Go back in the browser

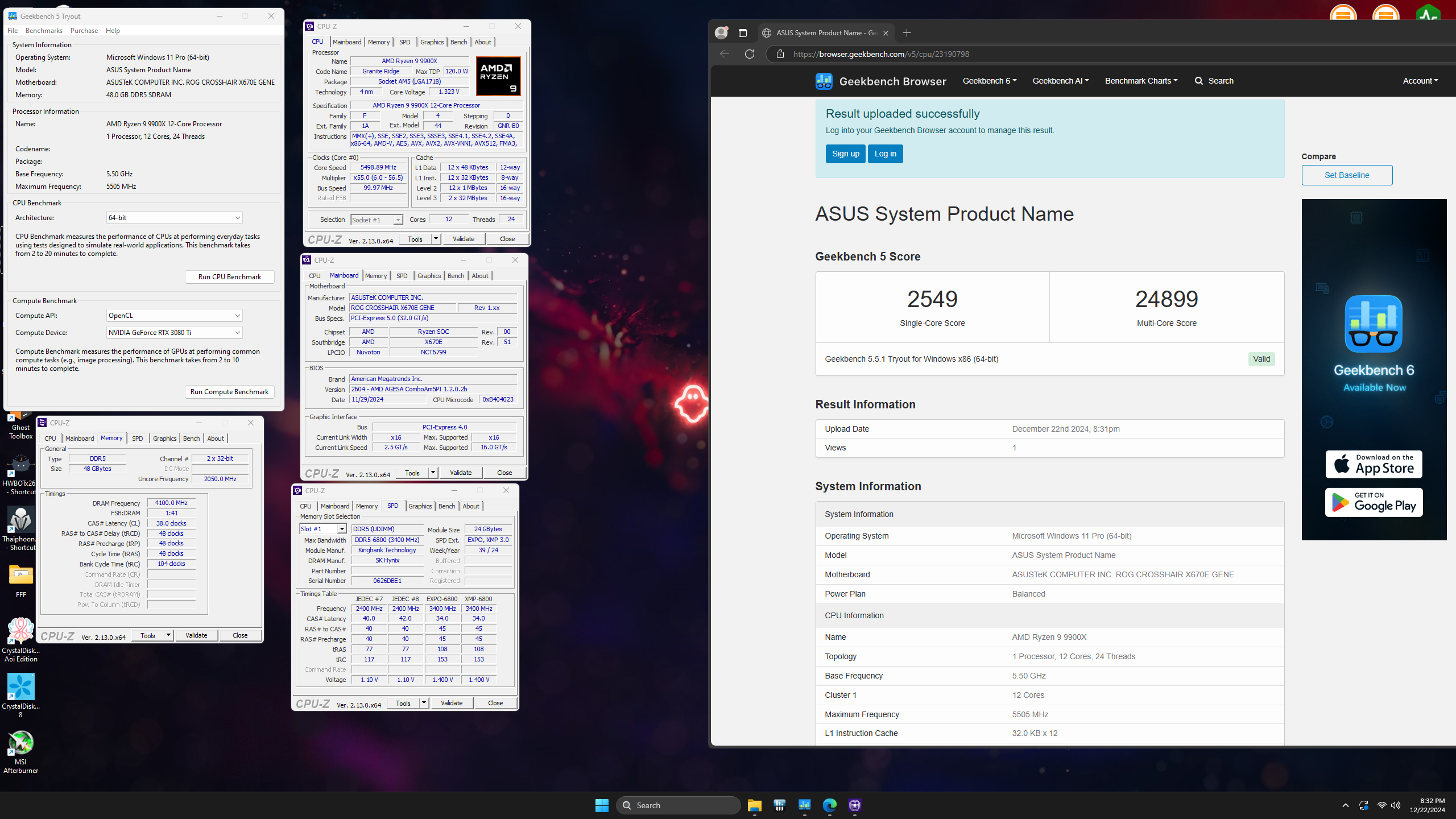tap(725, 54)
